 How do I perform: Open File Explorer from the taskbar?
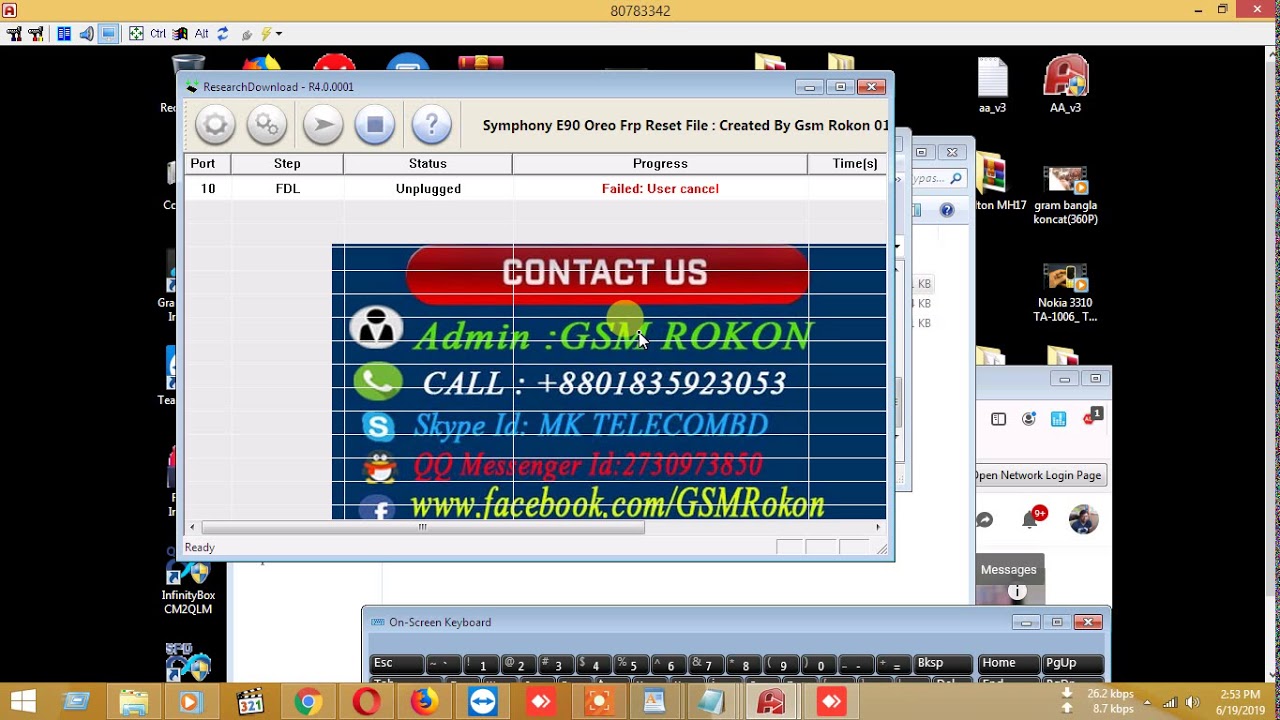point(134,702)
